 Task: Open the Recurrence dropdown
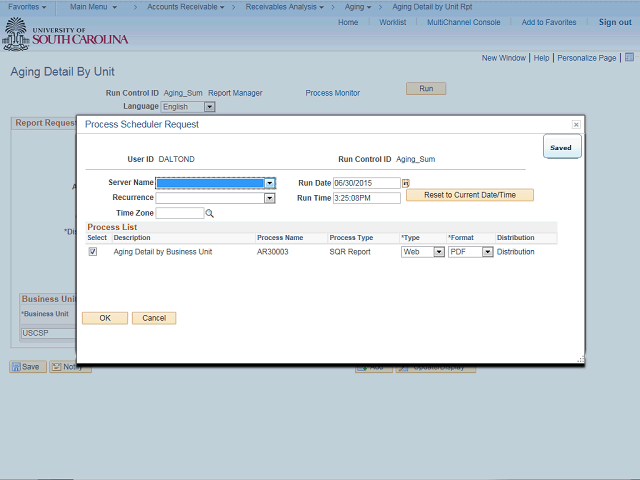tap(269, 198)
